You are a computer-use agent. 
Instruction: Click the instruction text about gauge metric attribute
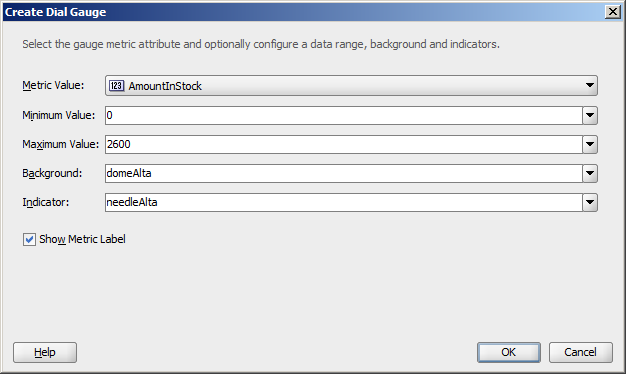pyautogui.click(x=261, y=44)
